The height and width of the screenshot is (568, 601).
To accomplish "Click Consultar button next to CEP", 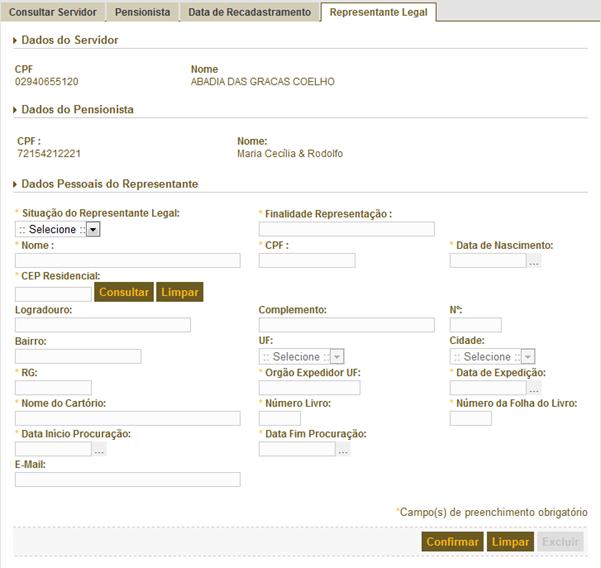I will (x=124, y=293).
